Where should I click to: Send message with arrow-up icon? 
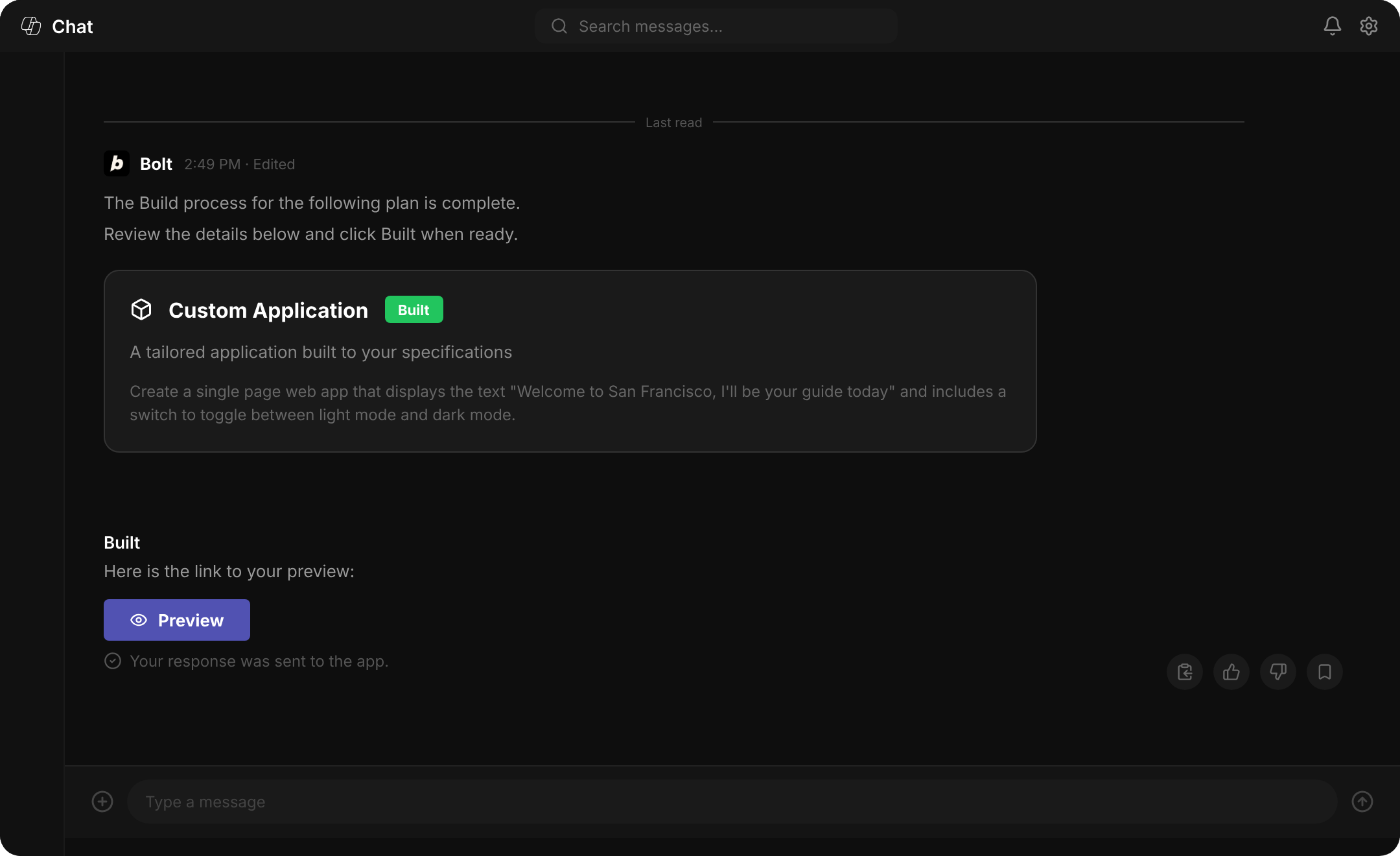[x=1362, y=802]
